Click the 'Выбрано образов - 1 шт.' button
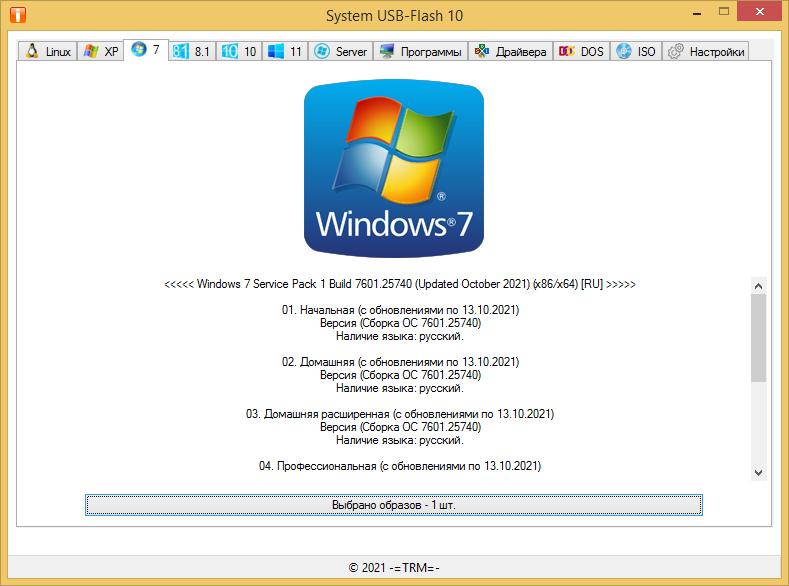The width and height of the screenshot is (789, 586). 393,505
